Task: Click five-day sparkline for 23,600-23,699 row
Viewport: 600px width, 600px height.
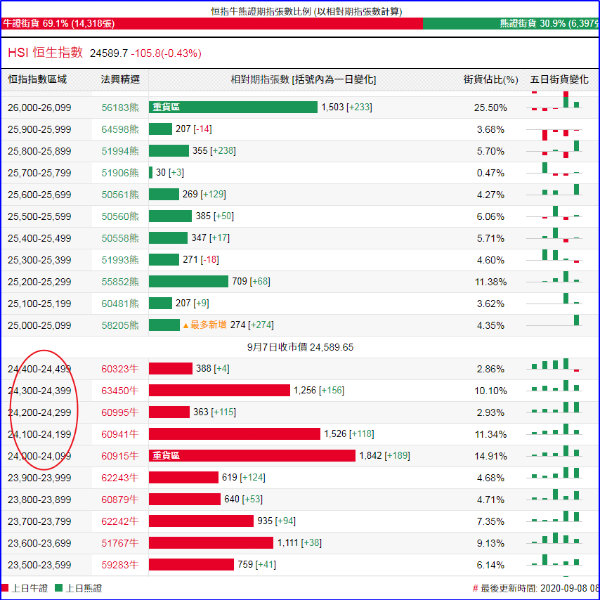Action: pyautogui.click(x=555, y=538)
